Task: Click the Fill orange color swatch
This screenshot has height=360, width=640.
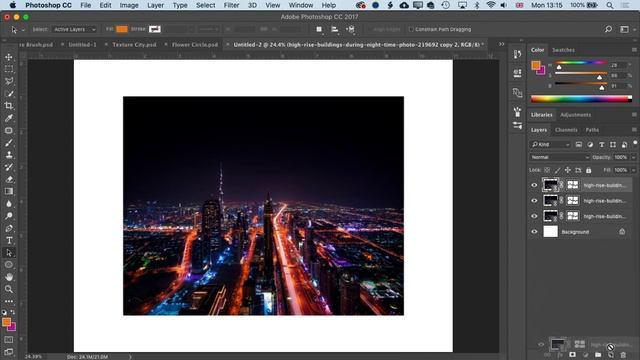Action: 122,29
